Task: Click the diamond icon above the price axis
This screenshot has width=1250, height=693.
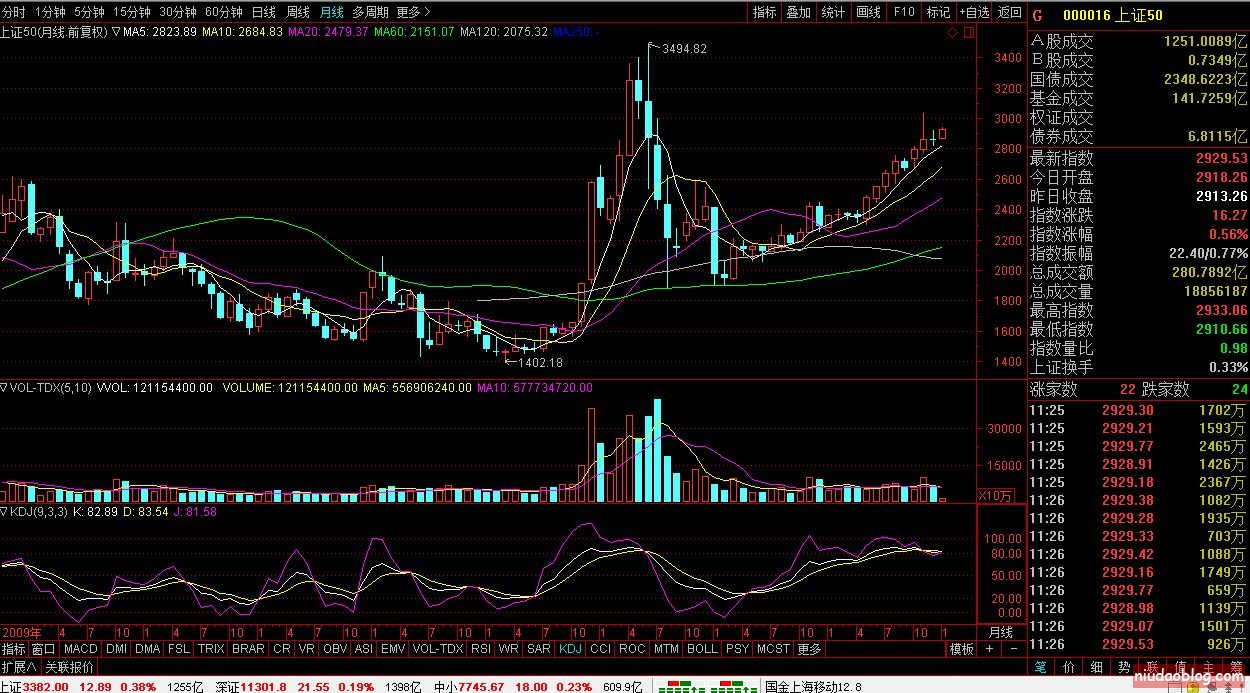Action: (952, 33)
